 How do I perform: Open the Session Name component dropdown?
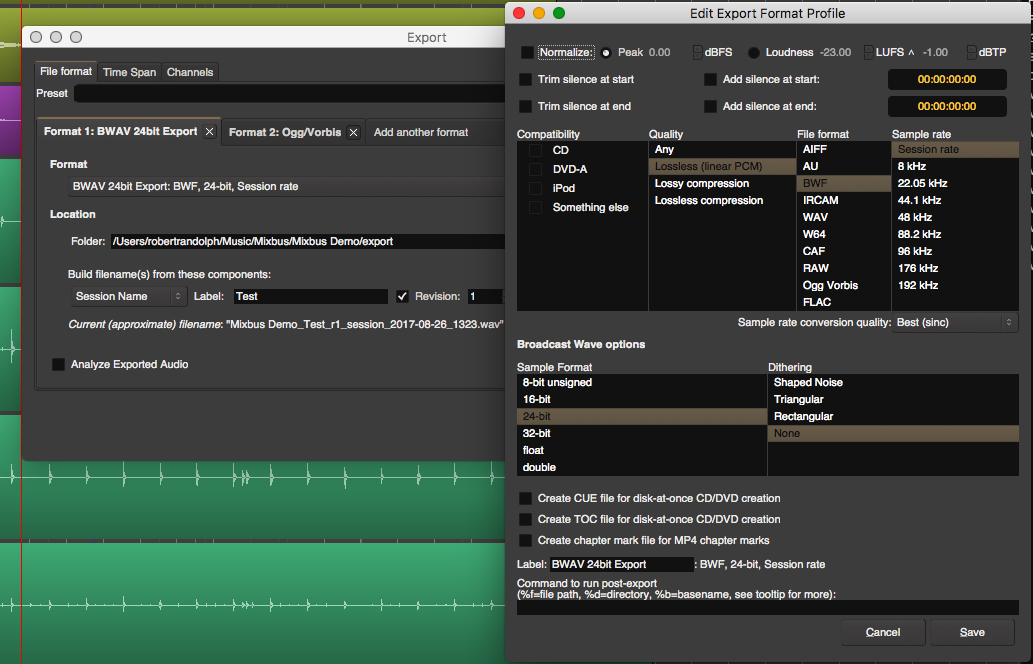[x=128, y=296]
